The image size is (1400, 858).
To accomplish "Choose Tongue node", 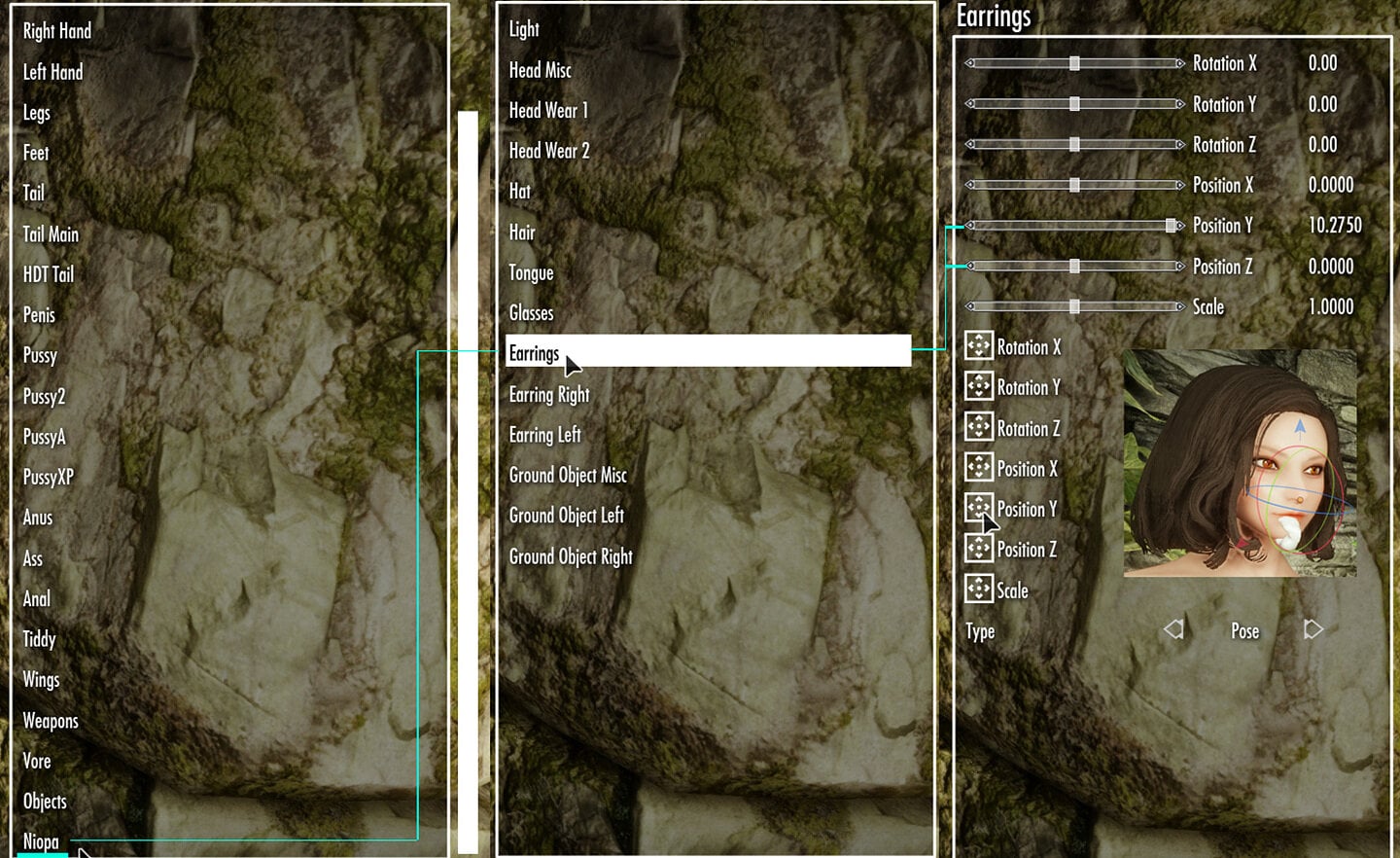I will [x=531, y=272].
